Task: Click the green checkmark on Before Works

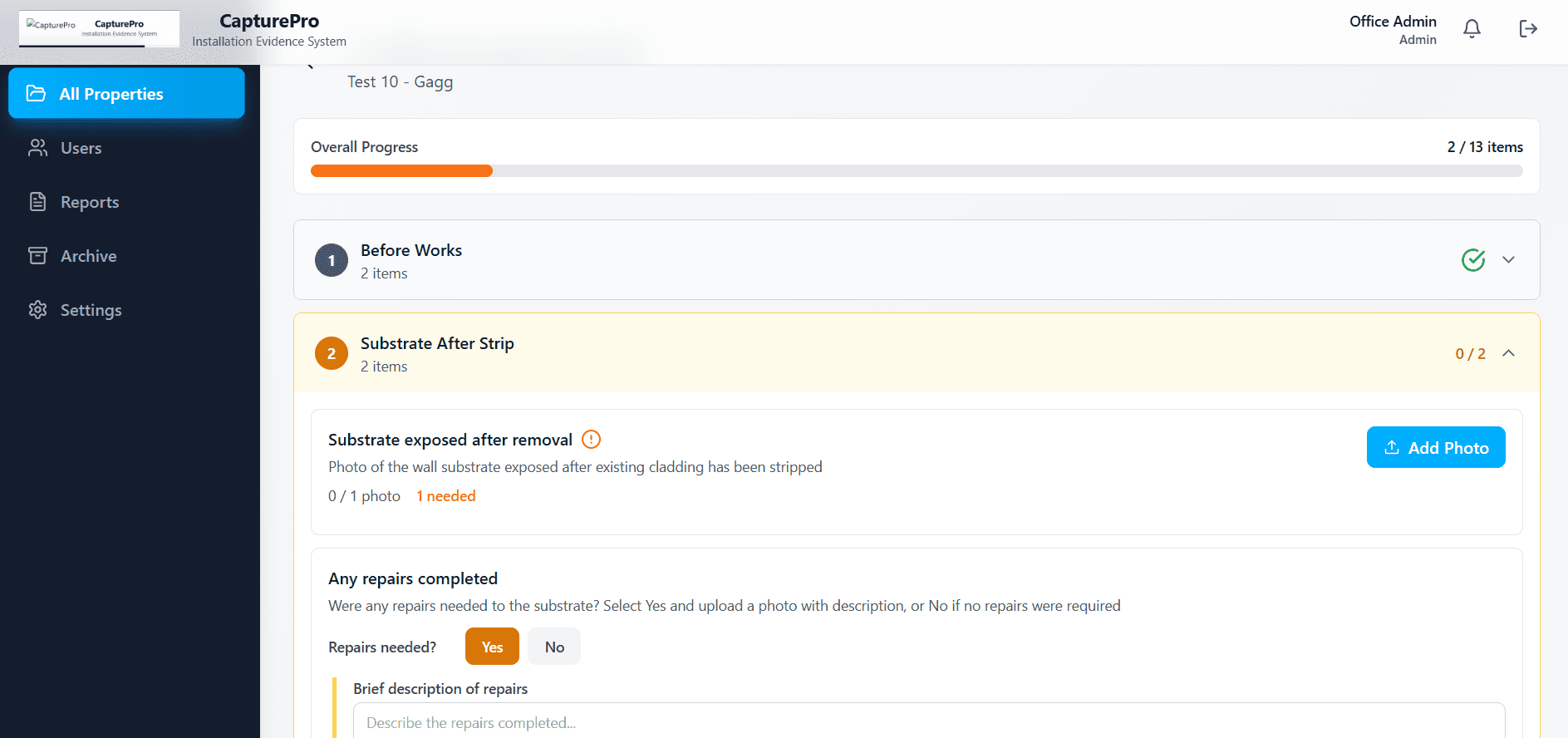Action: point(1472,260)
